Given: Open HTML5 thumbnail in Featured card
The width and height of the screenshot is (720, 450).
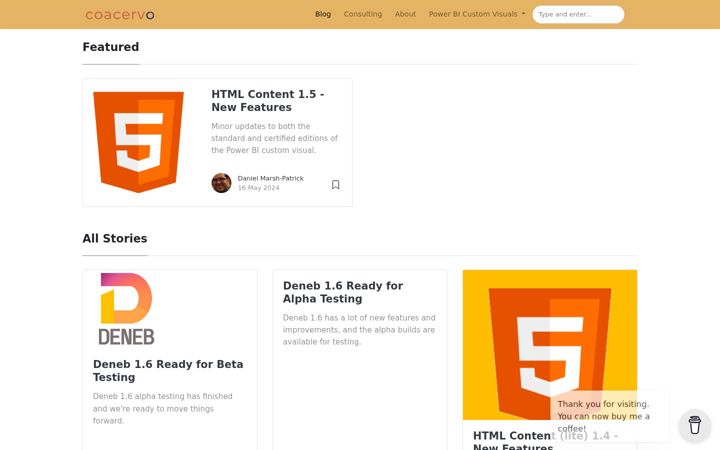Looking at the screenshot, I should coord(138,142).
